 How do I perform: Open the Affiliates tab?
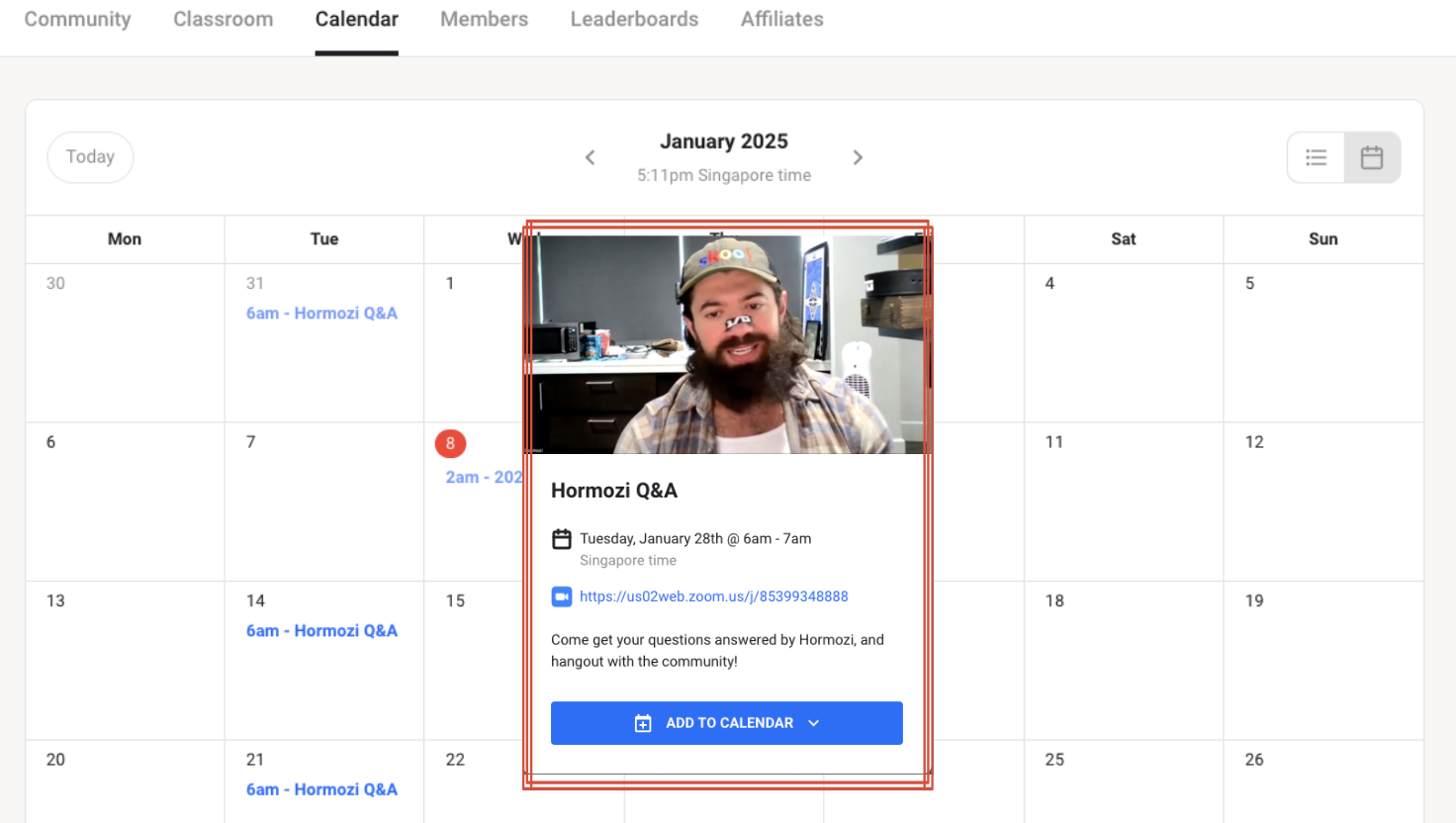[781, 19]
